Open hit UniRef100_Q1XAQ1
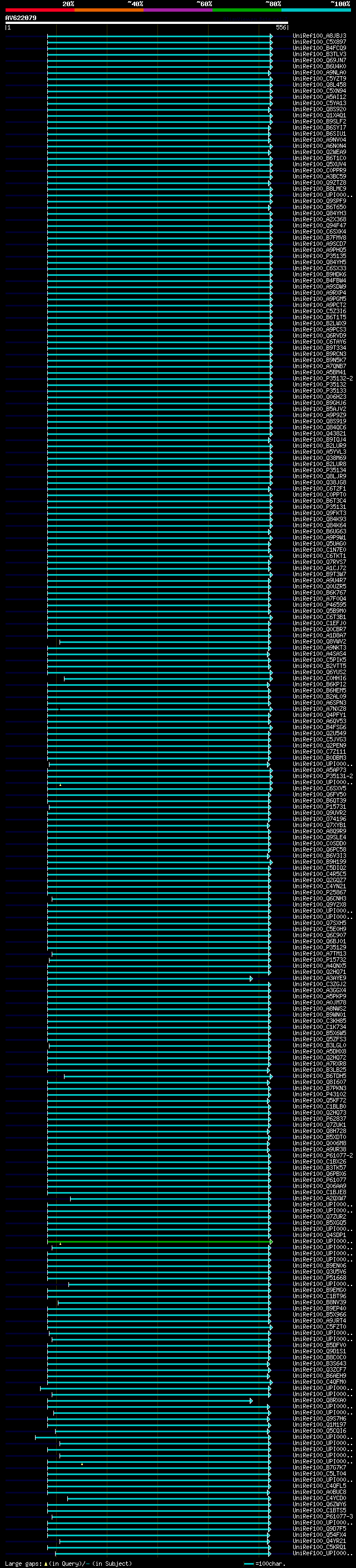 click(x=319, y=116)
